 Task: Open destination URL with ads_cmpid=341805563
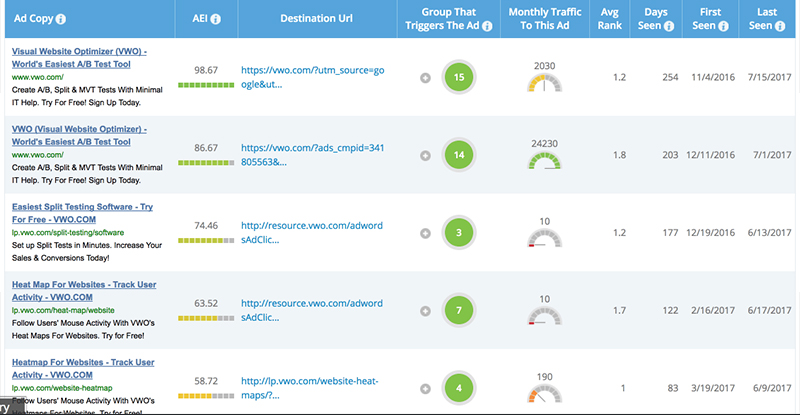(x=313, y=155)
